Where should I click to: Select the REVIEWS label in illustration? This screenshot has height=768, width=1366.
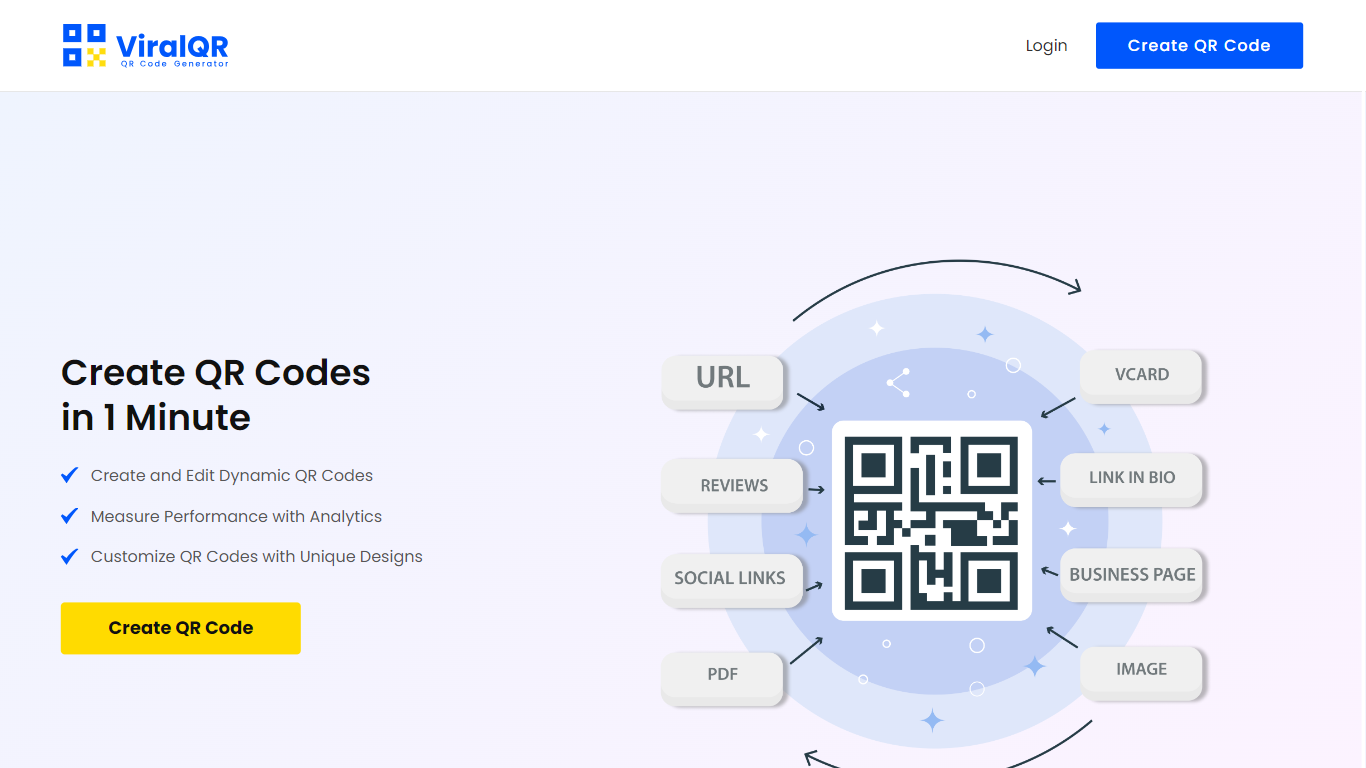[x=733, y=486]
